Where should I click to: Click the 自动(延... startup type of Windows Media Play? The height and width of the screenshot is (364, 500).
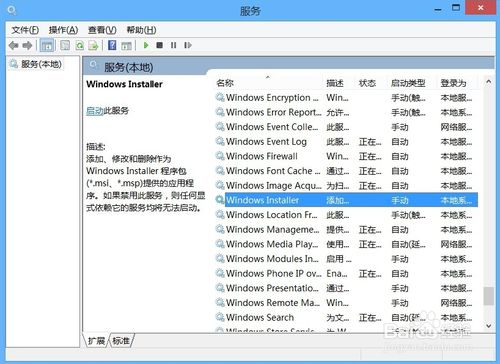coord(408,244)
